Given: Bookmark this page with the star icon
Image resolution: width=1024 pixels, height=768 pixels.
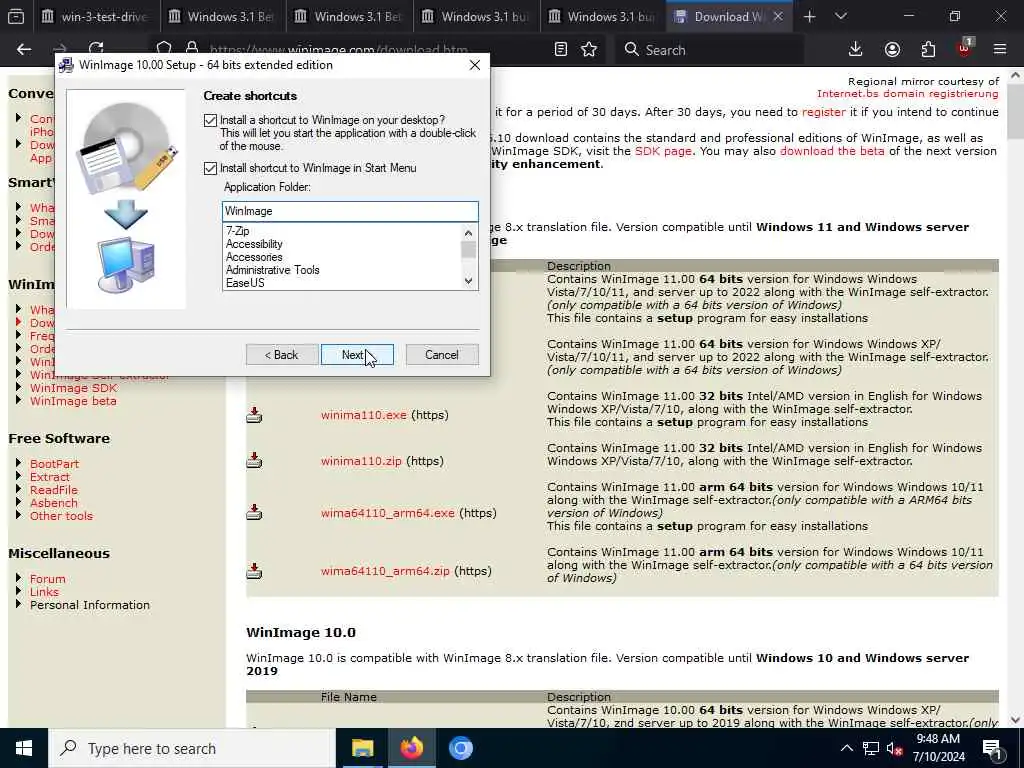Looking at the screenshot, I should pyautogui.click(x=589, y=49).
